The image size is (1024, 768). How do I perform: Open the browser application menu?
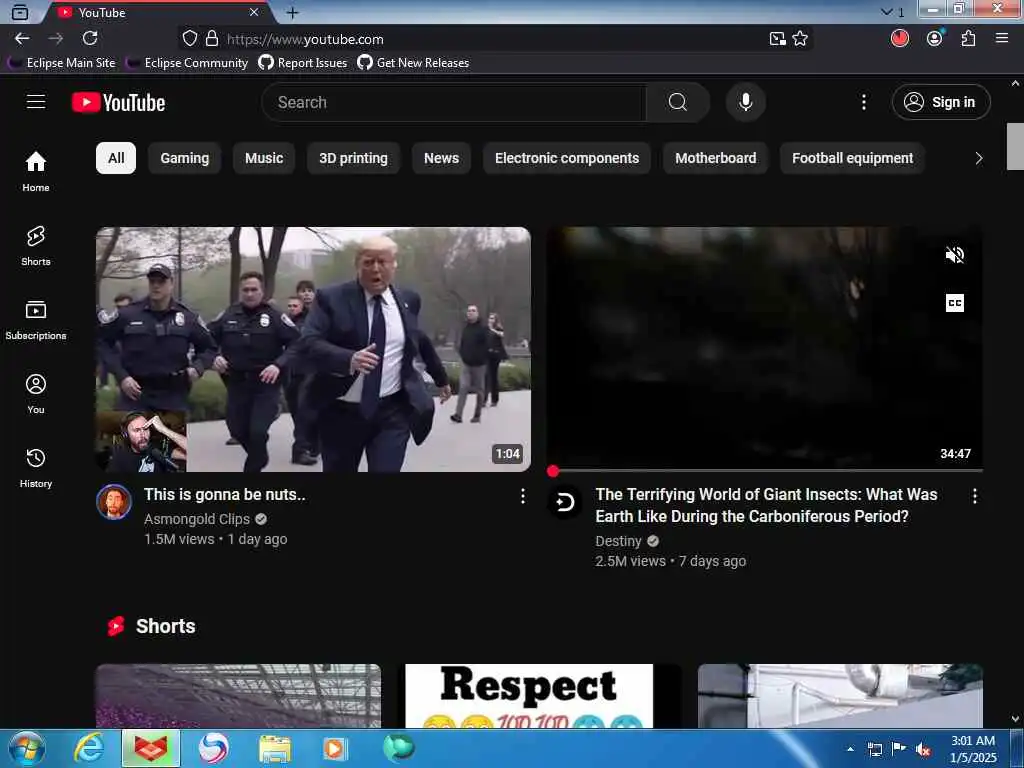coord(1002,39)
